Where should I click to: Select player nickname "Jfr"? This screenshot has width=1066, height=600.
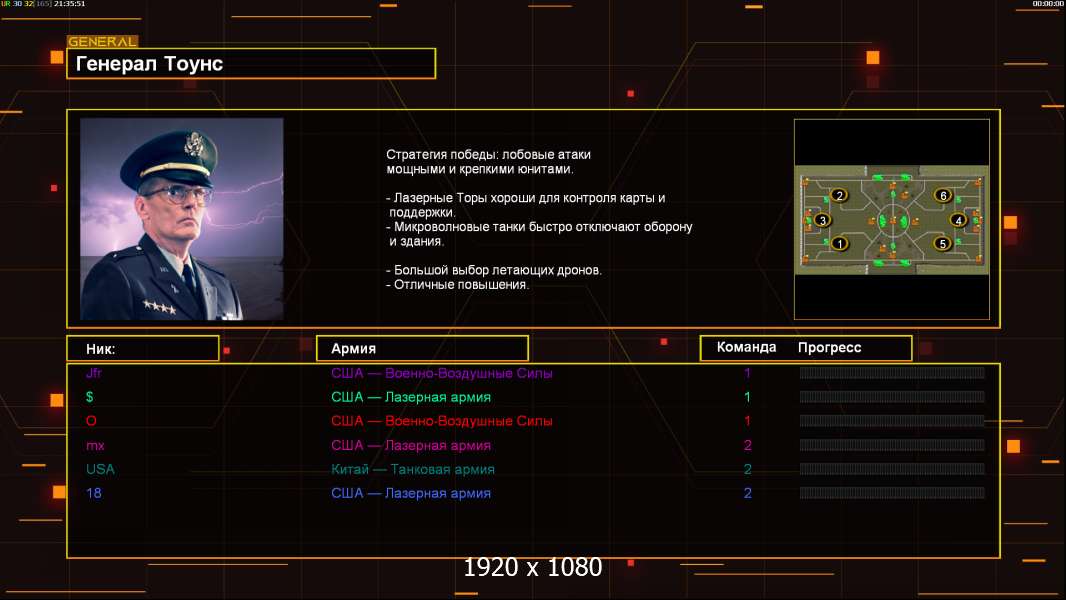click(x=94, y=373)
